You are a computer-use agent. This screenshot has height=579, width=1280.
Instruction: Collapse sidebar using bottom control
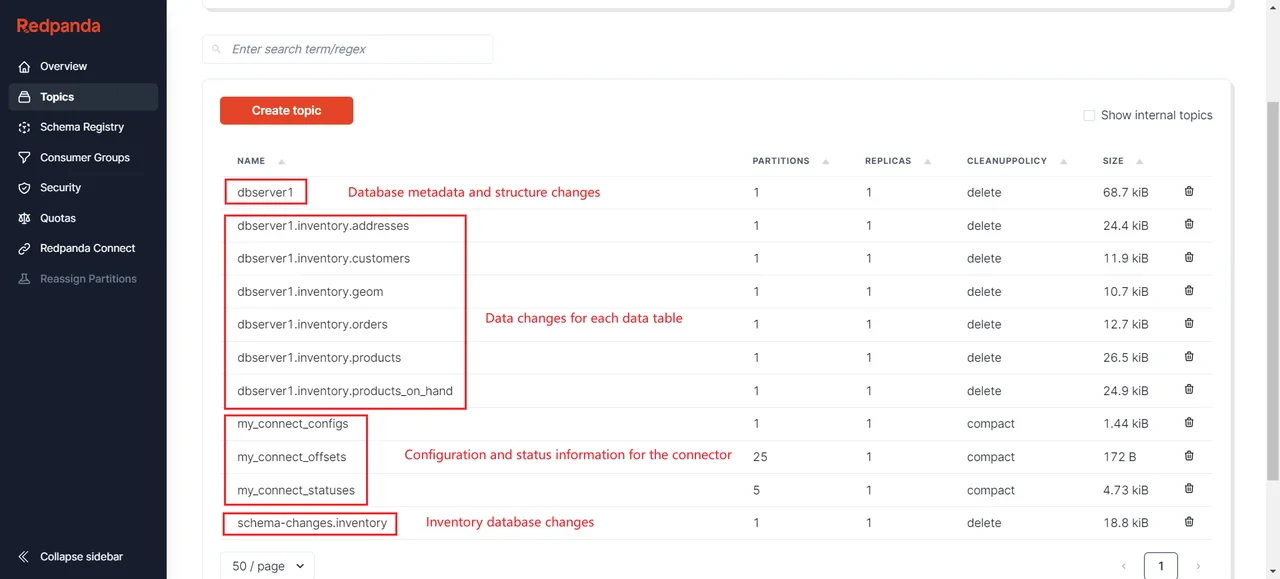coord(70,557)
